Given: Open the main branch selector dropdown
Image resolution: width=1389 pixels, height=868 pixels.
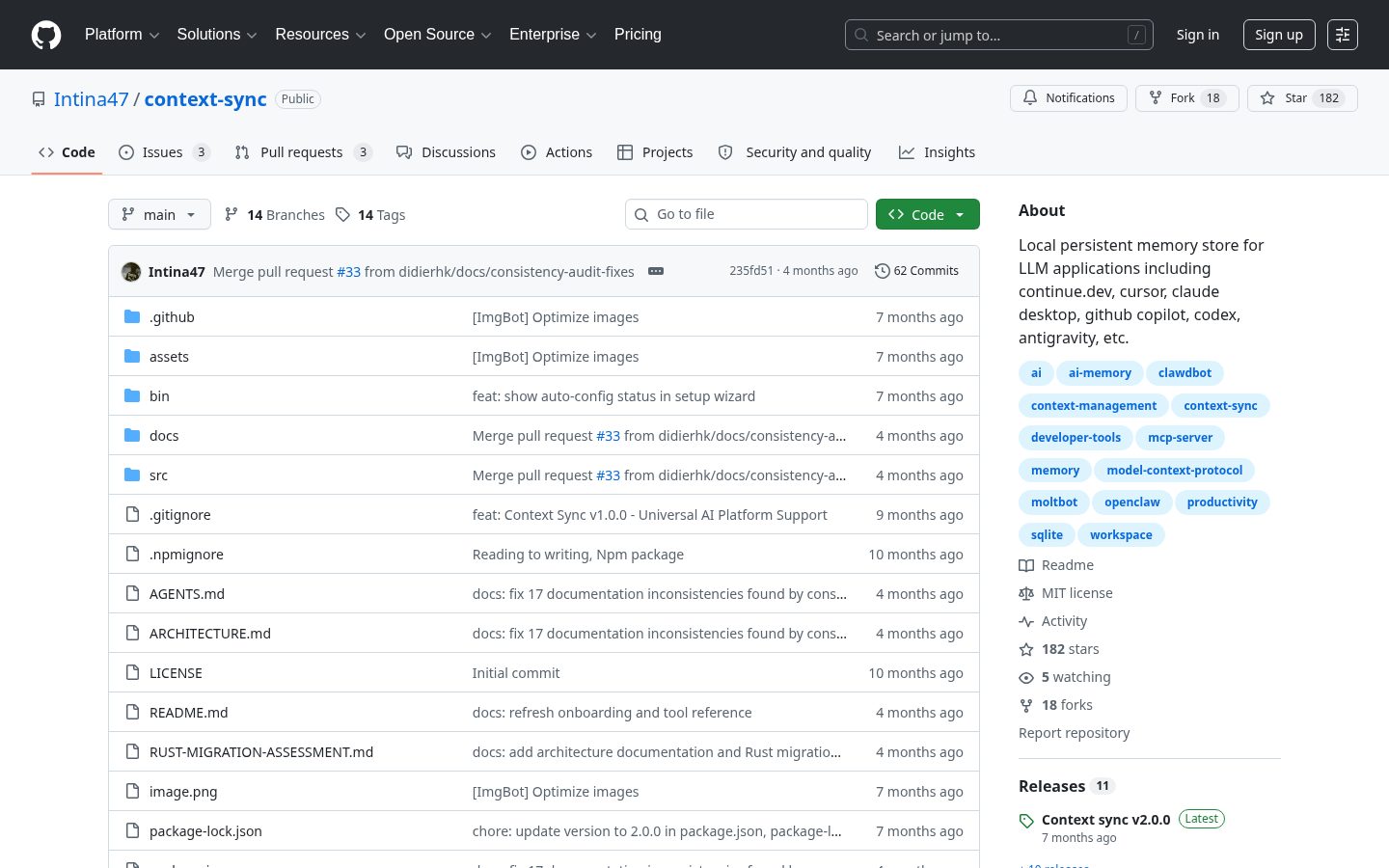Looking at the screenshot, I should pyautogui.click(x=159, y=214).
